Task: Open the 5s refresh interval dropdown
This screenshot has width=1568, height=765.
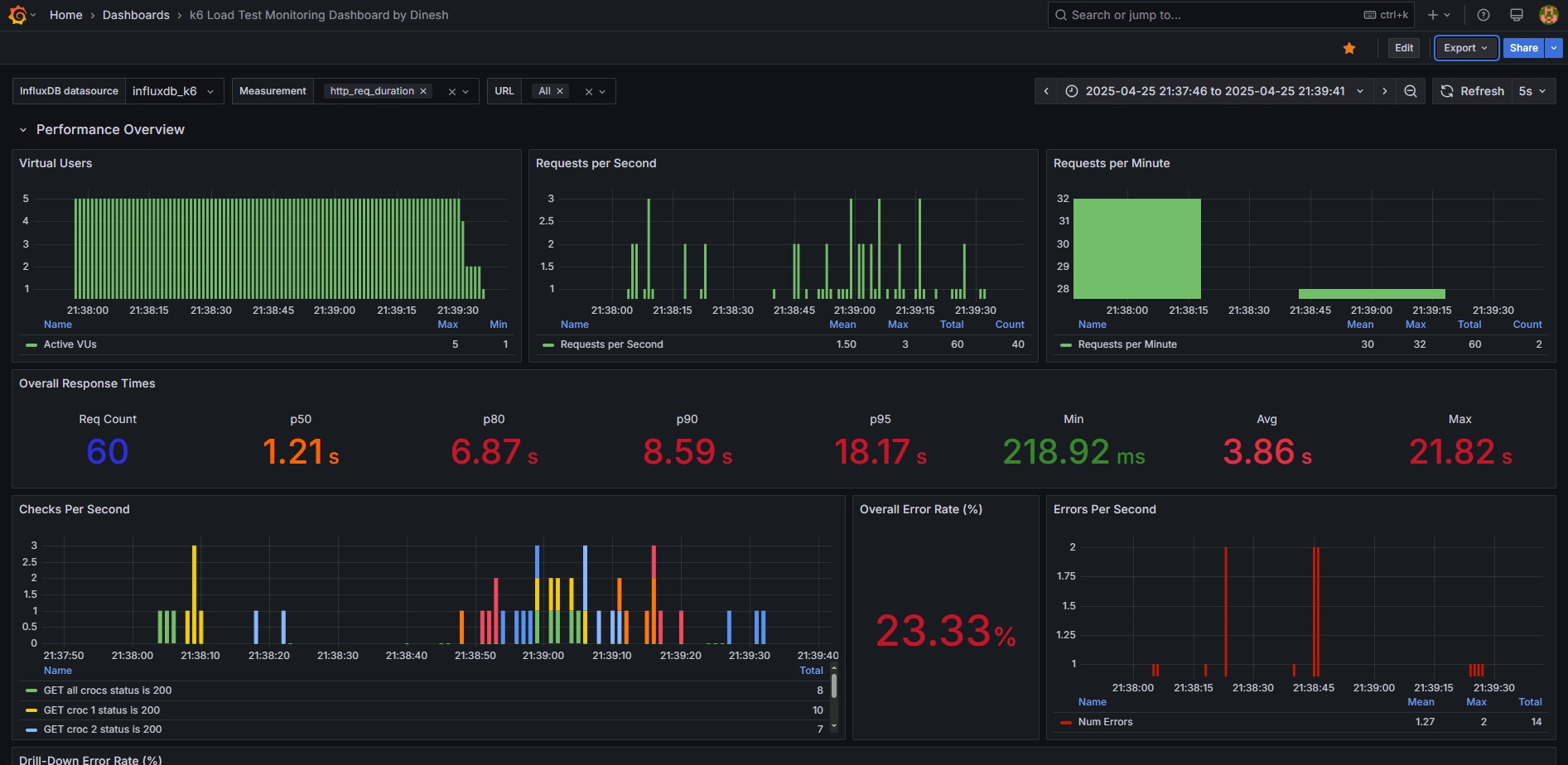Action: (1532, 91)
